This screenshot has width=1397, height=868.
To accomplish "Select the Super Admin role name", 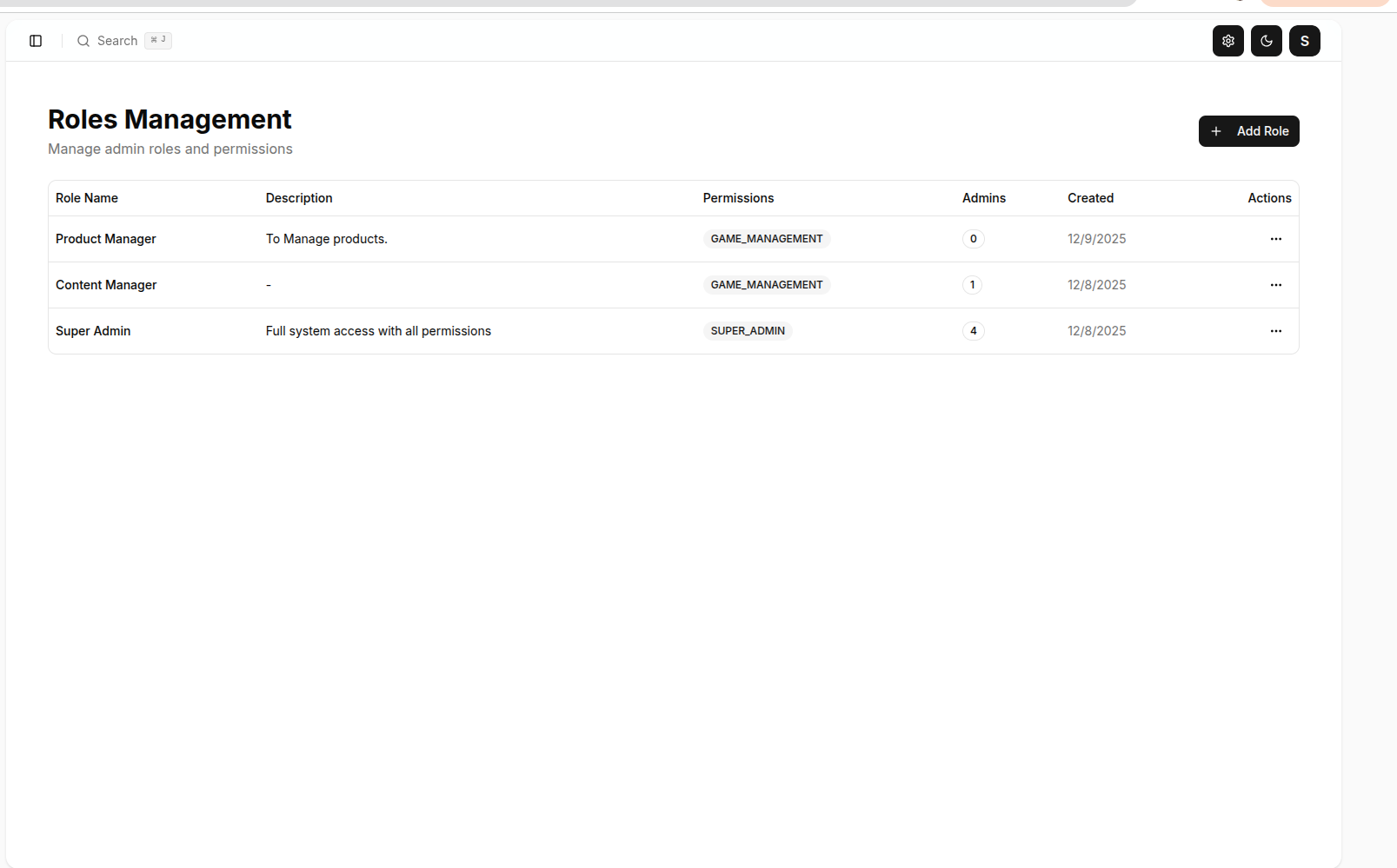I will (93, 331).
